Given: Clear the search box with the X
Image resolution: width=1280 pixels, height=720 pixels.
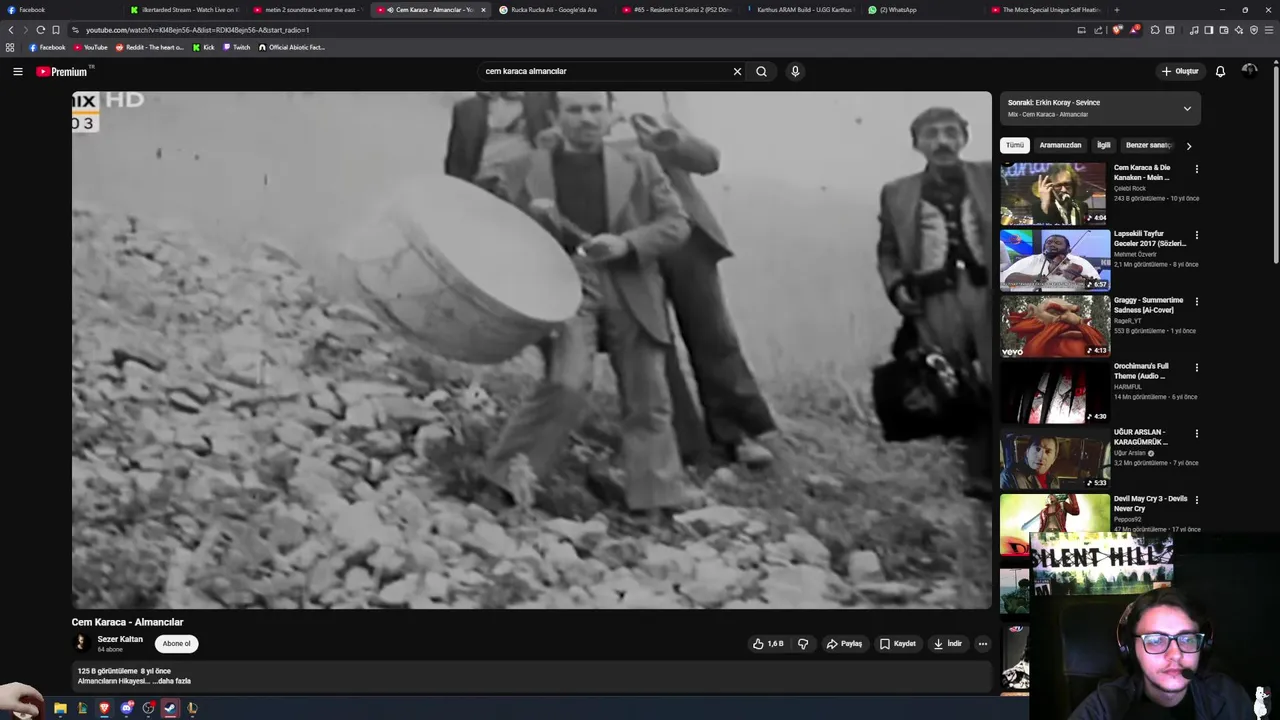Looking at the screenshot, I should pyautogui.click(x=737, y=71).
